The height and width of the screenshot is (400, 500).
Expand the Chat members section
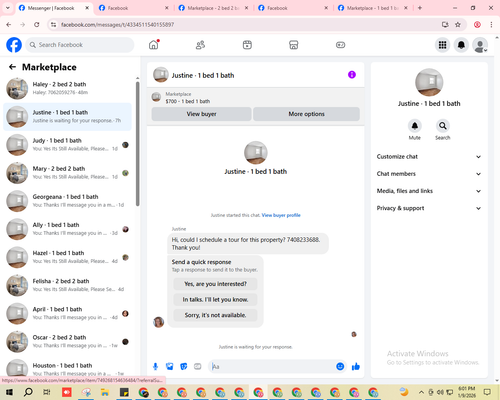tap(429, 174)
